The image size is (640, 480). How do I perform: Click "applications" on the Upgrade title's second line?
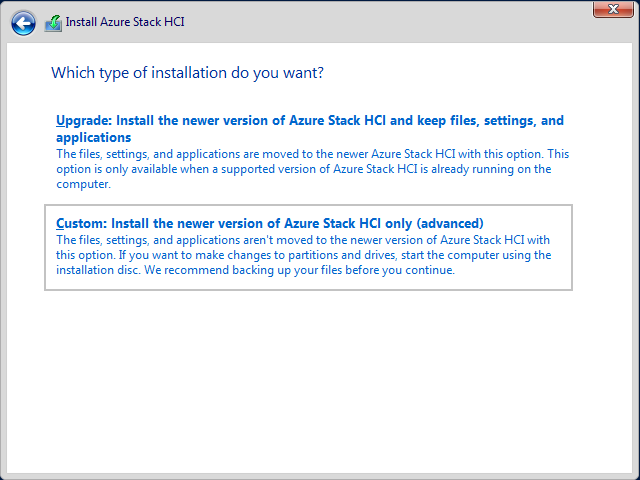94,137
